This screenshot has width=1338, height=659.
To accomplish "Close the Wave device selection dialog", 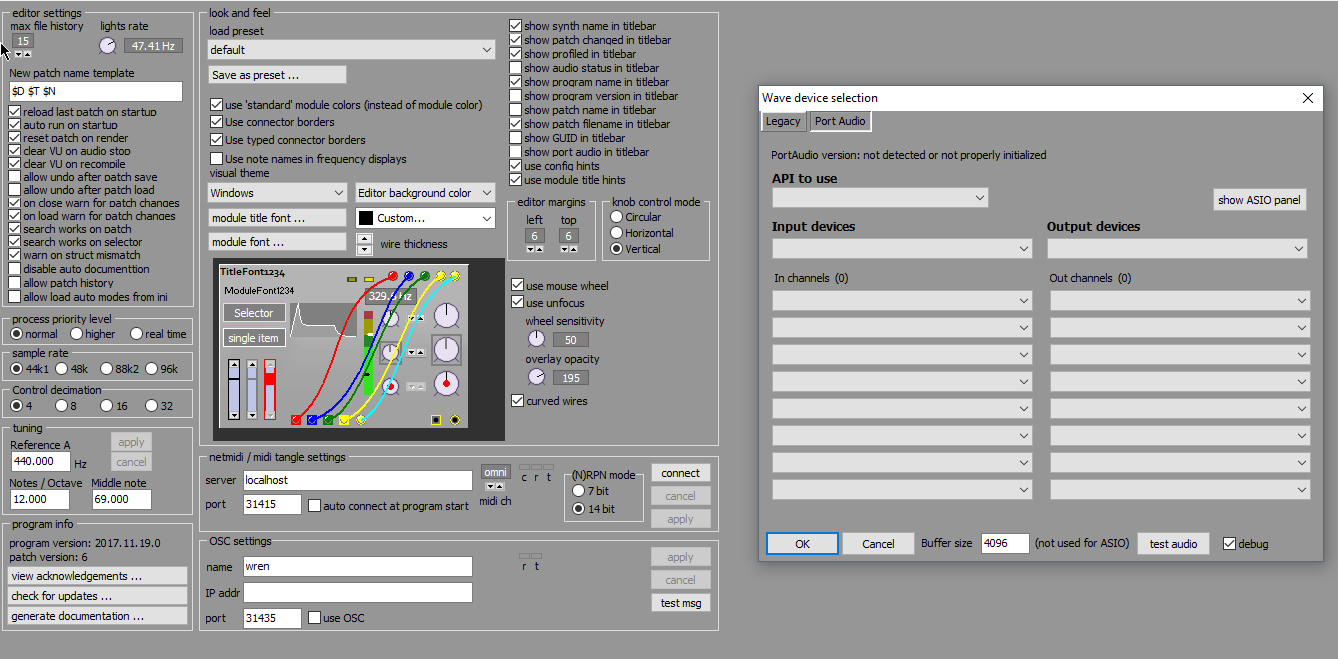I will click(1308, 98).
